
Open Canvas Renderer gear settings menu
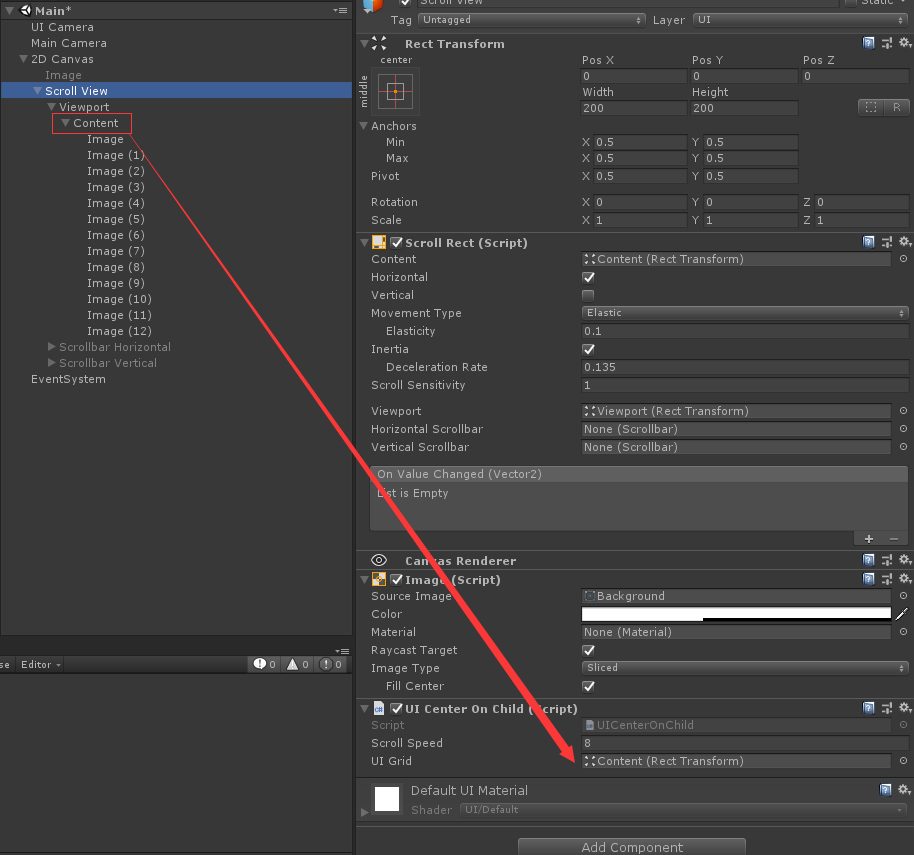pos(905,560)
